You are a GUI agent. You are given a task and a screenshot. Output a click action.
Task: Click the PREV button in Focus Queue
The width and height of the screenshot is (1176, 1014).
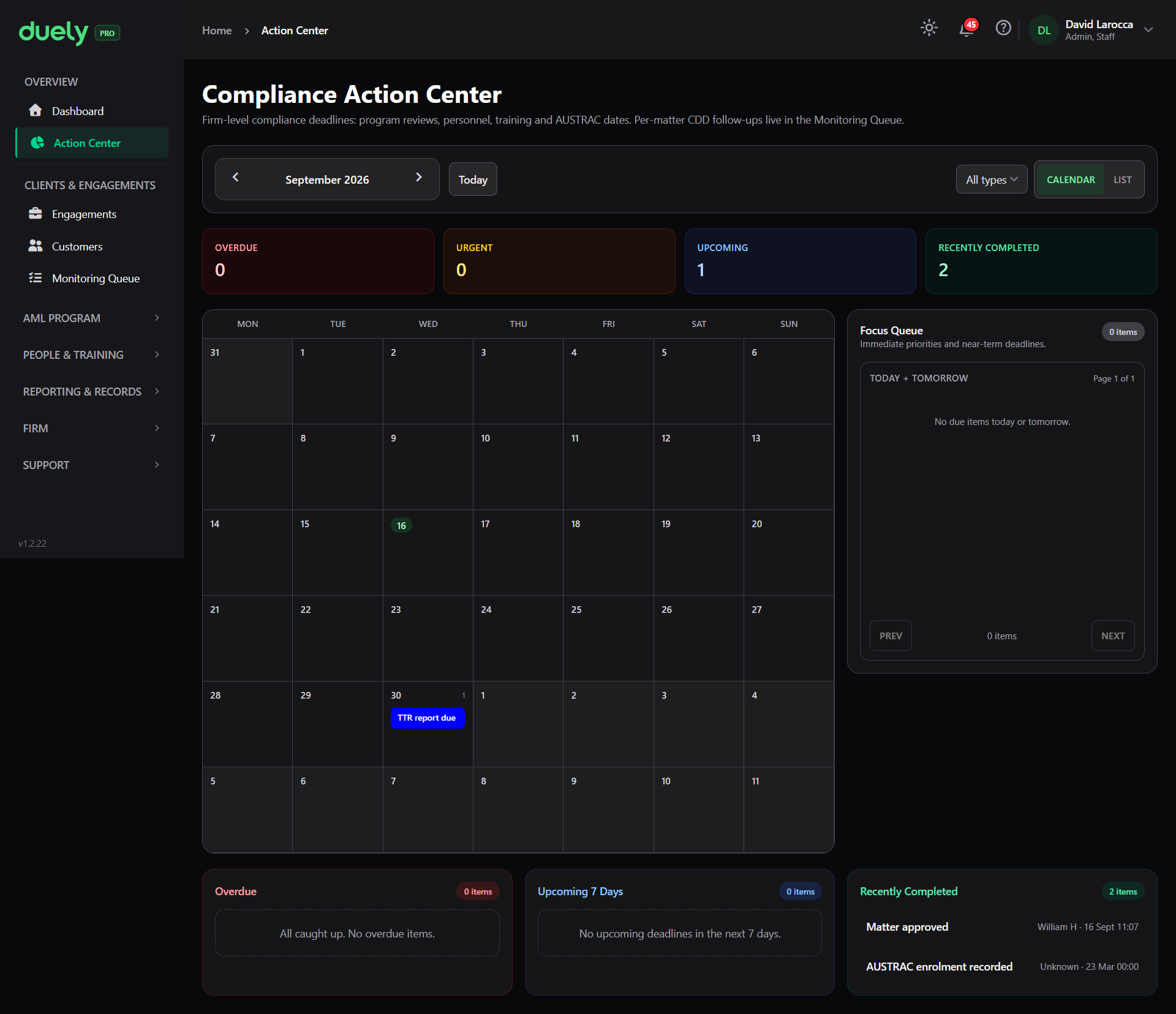[891, 636]
